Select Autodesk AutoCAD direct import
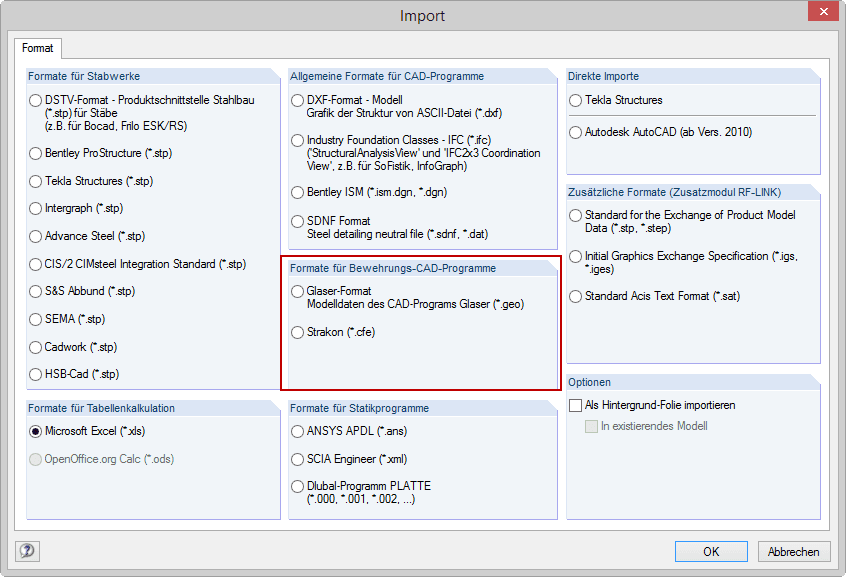Viewport: 846px width, 577px height. pos(574,130)
